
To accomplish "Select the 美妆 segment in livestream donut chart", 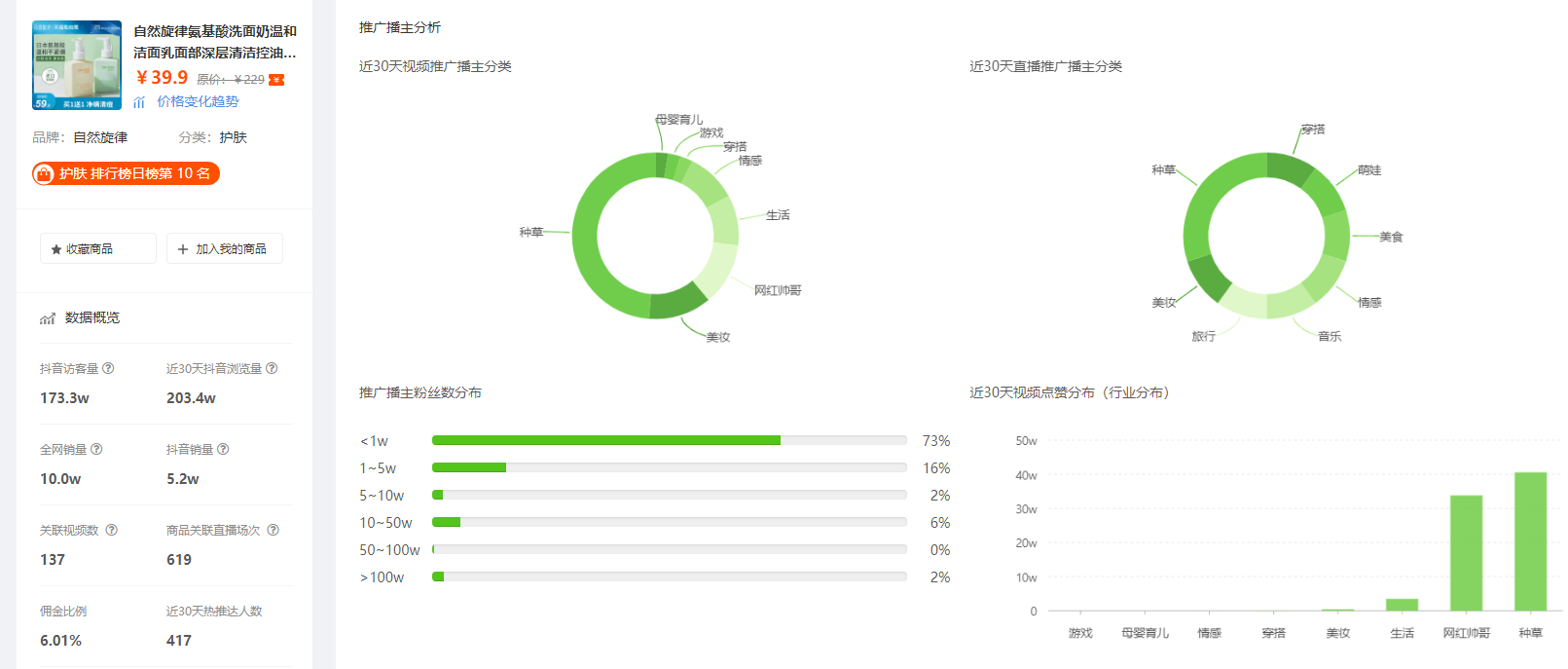I will coord(1209,279).
